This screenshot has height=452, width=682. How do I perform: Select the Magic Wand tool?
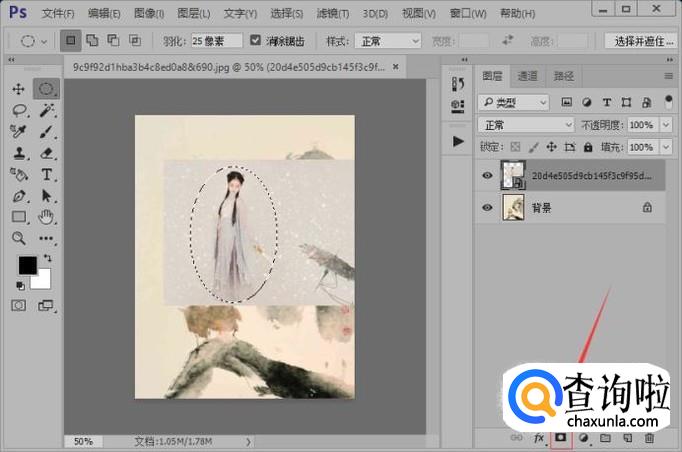click(x=46, y=110)
